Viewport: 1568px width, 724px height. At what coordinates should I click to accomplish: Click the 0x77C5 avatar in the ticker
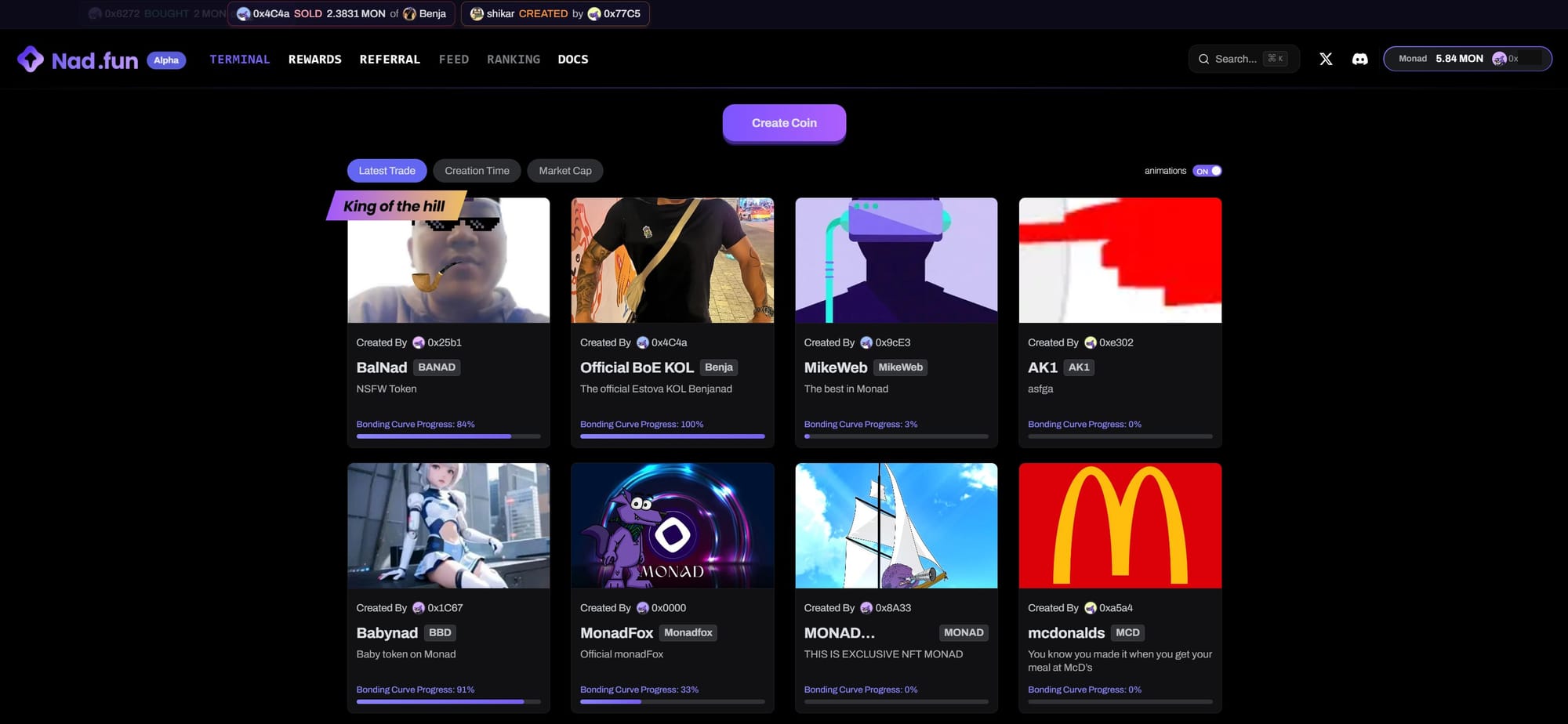click(x=594, y=13)
